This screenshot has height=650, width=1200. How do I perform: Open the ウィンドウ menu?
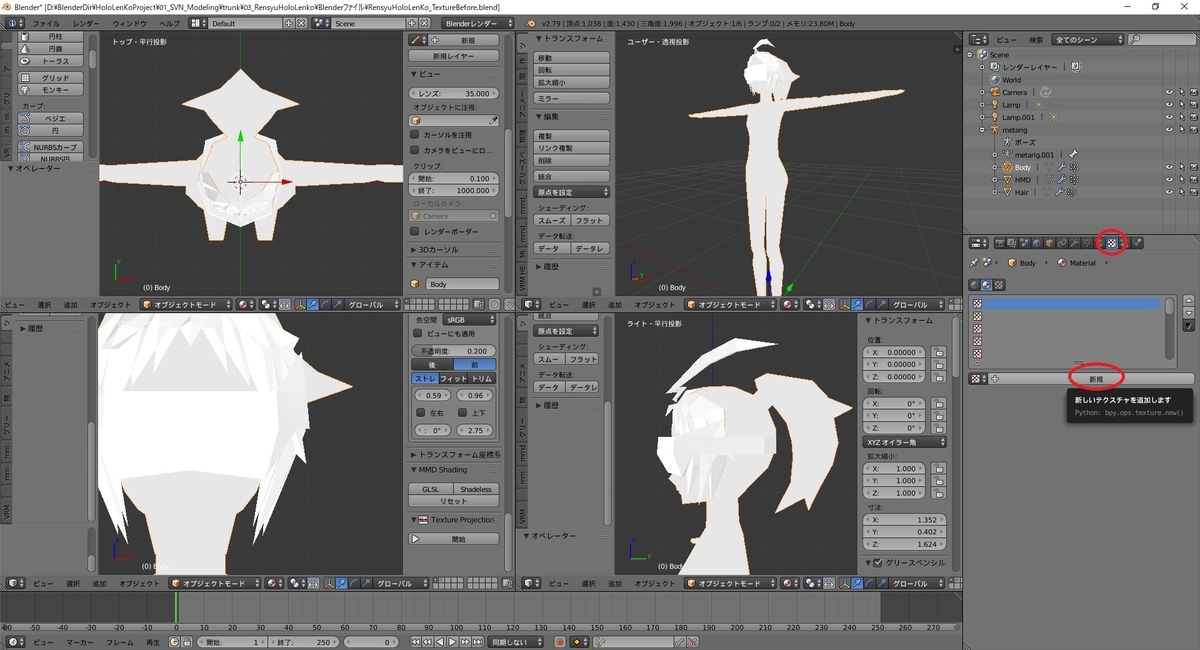coord(129,23)
